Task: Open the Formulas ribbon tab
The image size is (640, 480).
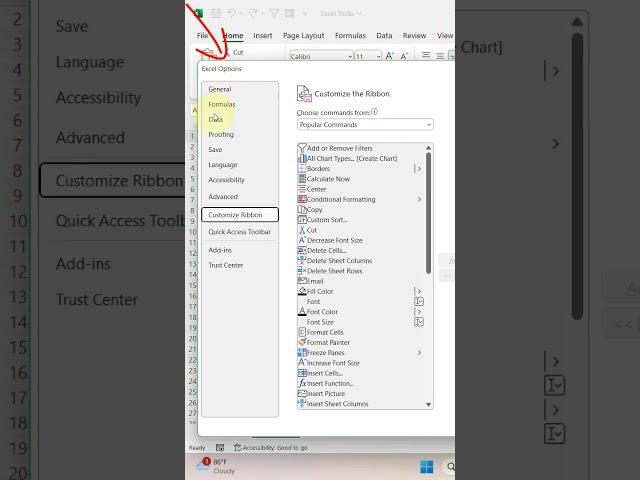Action: (350, 36)
